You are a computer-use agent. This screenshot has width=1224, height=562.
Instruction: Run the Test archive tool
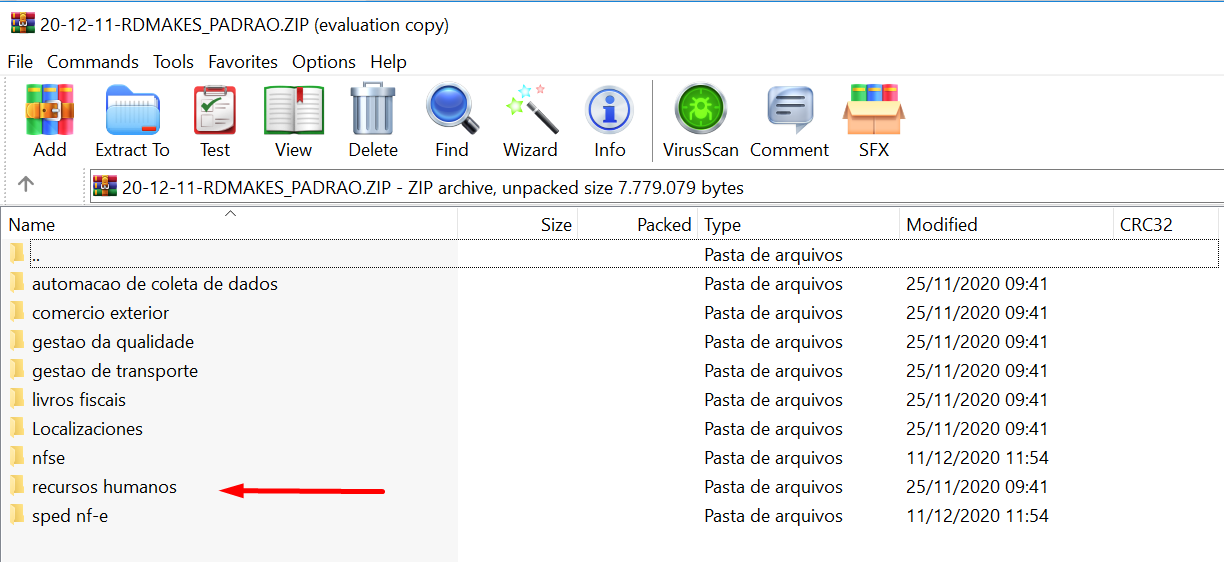click(215, 110)
